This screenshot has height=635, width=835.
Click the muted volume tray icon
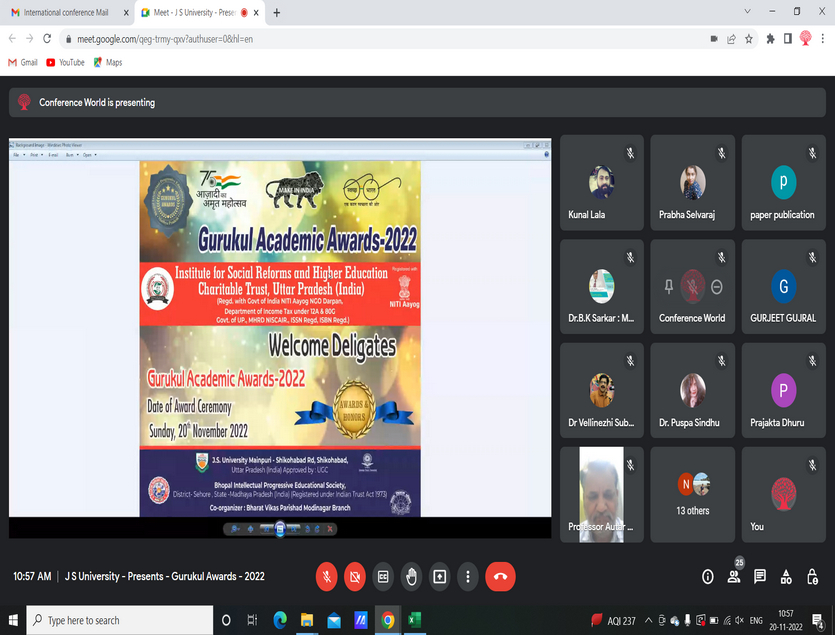(740, 620)
